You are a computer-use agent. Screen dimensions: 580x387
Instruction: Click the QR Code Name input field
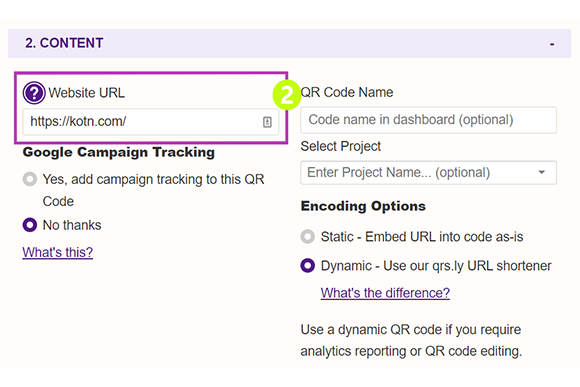(428, 120)
